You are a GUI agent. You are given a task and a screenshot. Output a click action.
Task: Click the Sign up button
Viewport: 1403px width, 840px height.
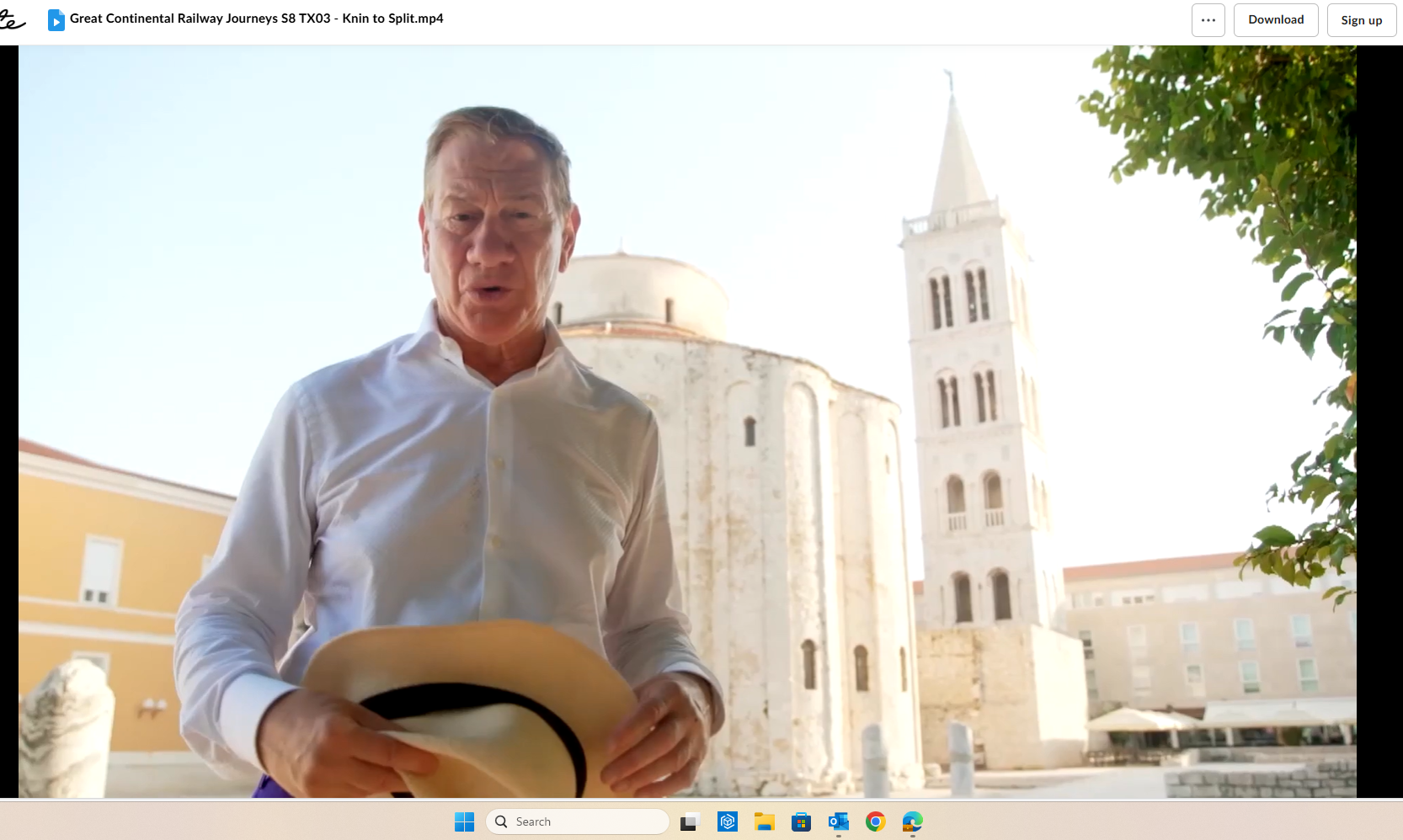point(1361,20)
